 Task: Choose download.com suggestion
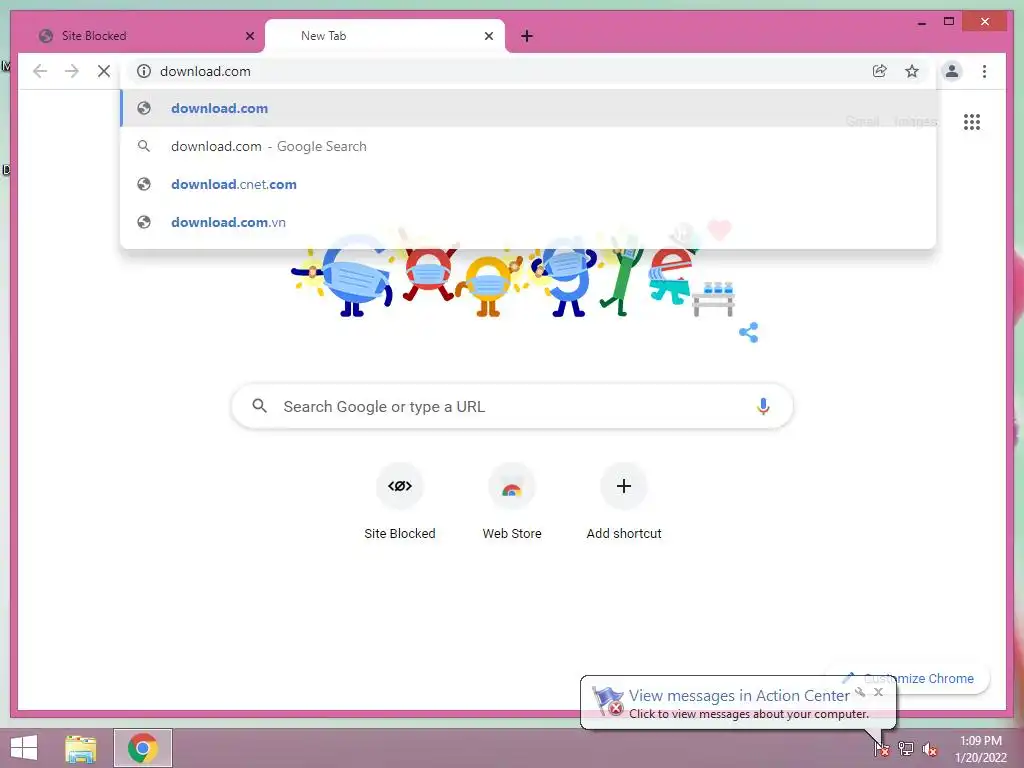[x=528, y=108]
